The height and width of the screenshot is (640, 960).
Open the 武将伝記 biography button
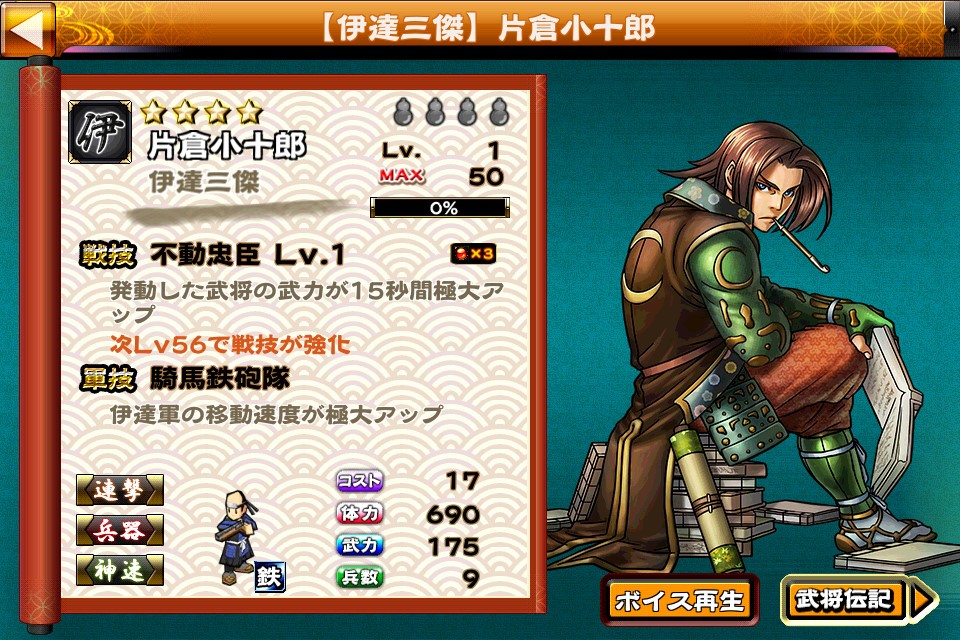(844, 600)
